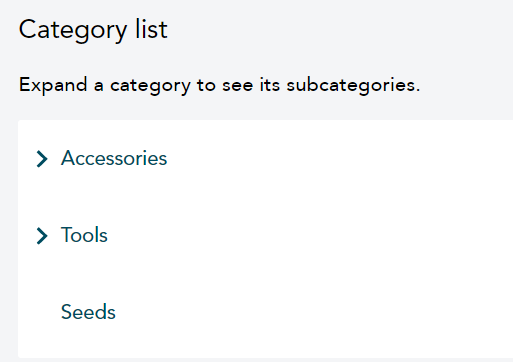Select the Accessories tree row label
Viewport: 513px width, 362px height.
114,158
